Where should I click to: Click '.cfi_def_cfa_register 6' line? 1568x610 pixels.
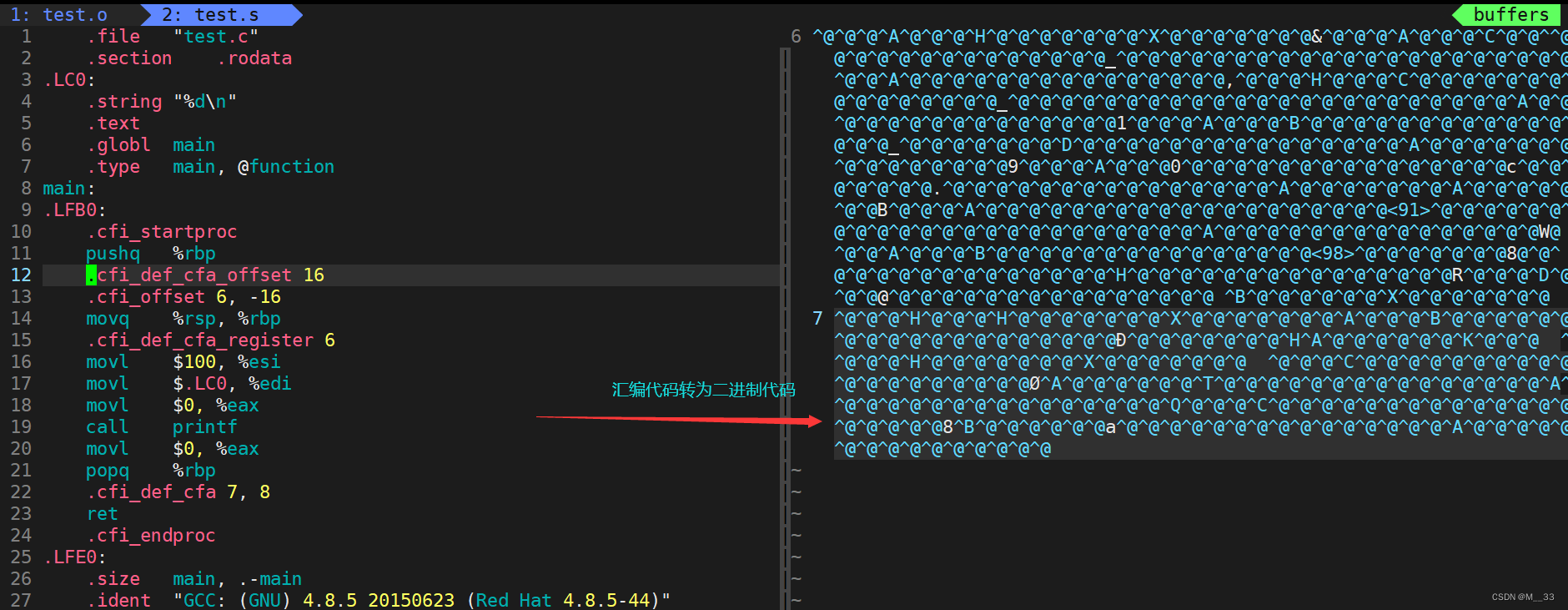[x=210, y=340]
